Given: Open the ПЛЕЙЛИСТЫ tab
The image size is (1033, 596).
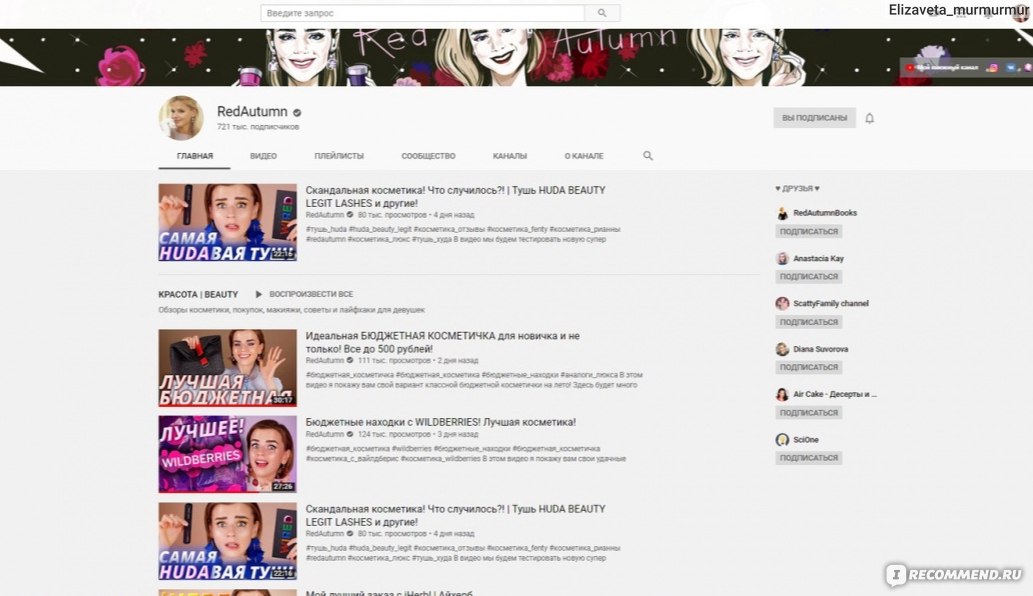Looking at the screenshot, I should tap(339, 156).
